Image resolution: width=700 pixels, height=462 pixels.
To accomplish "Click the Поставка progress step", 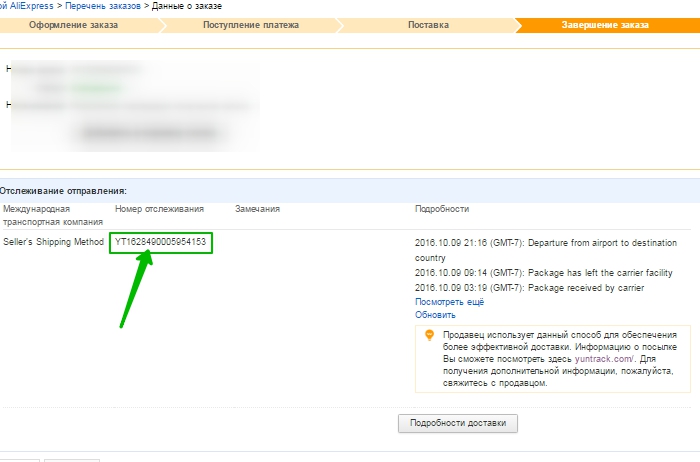I will point(428,24).
